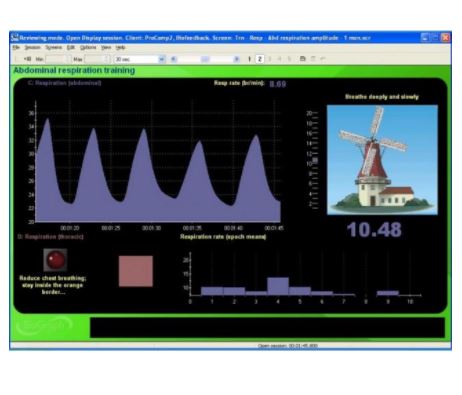Click the red chest breathing indicator light

pos(55,260)
